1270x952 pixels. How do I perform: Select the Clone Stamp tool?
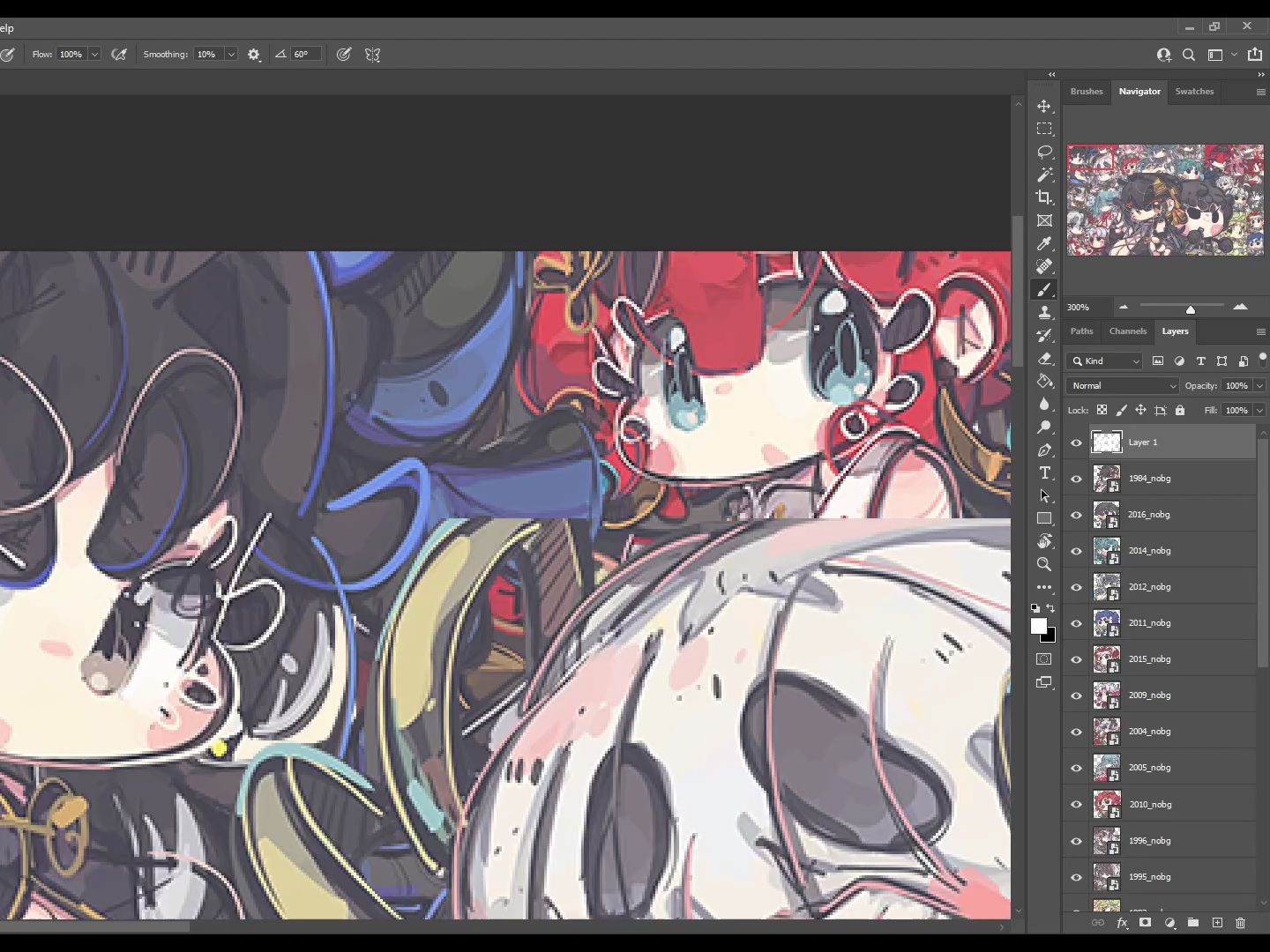click(1044, 313)
